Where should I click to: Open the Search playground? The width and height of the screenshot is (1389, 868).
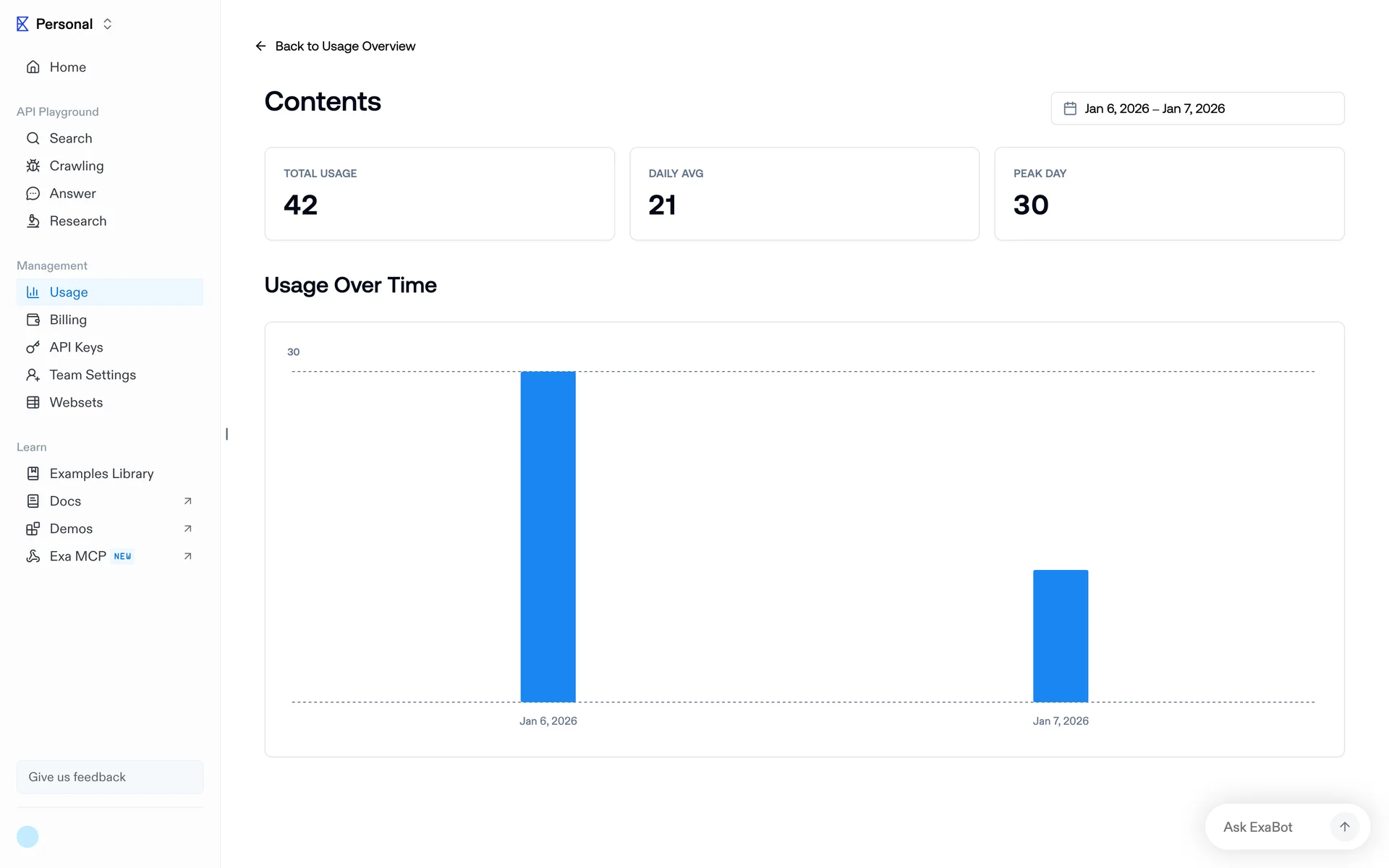[x=70, y=138]
